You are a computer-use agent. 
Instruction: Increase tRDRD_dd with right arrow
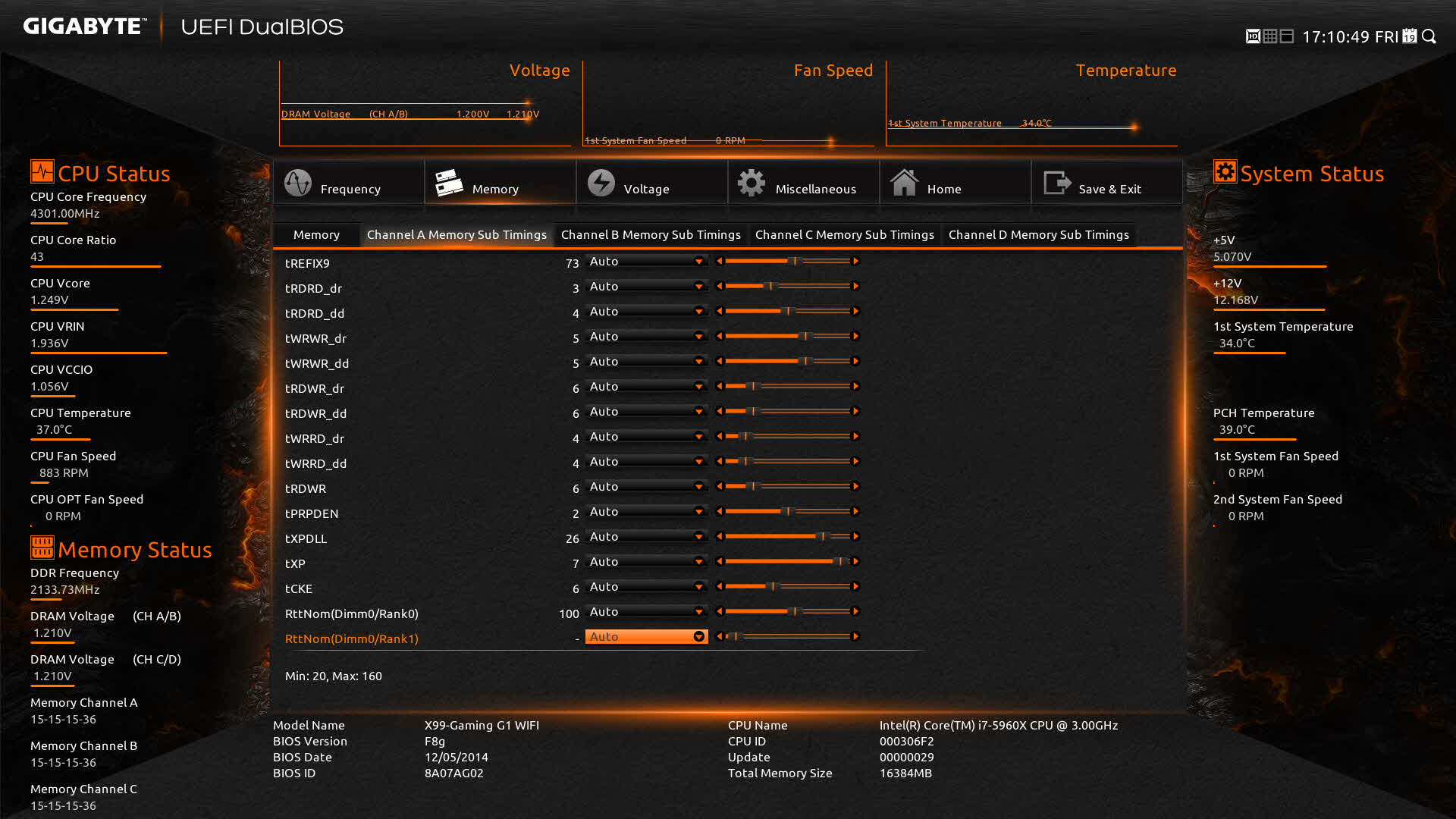point(855,311)
